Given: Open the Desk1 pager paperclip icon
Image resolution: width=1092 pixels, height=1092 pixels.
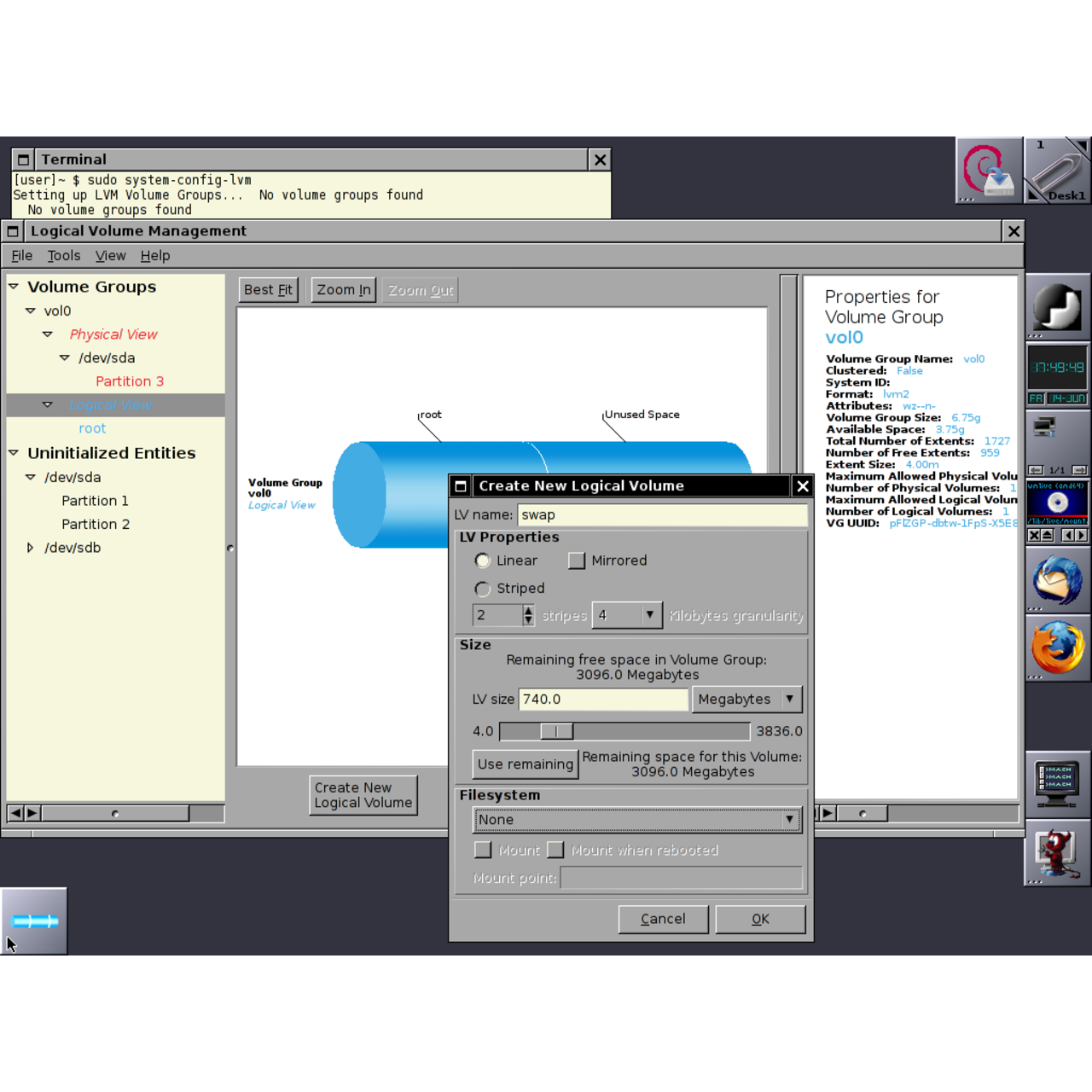Looking at the screenshot, I should (x=1056, y=171).
